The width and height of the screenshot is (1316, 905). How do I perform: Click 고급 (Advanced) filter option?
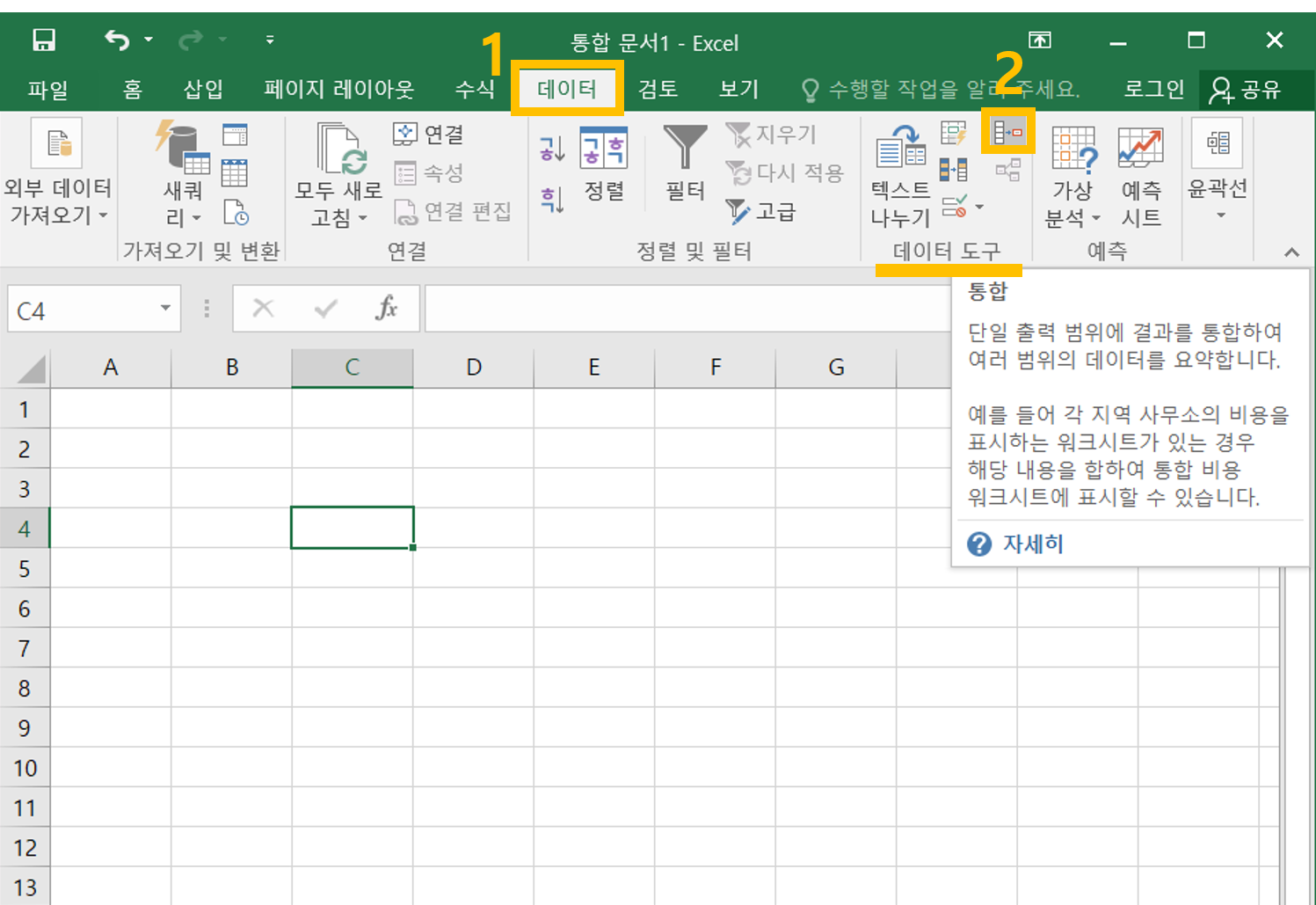pos(763,211)
